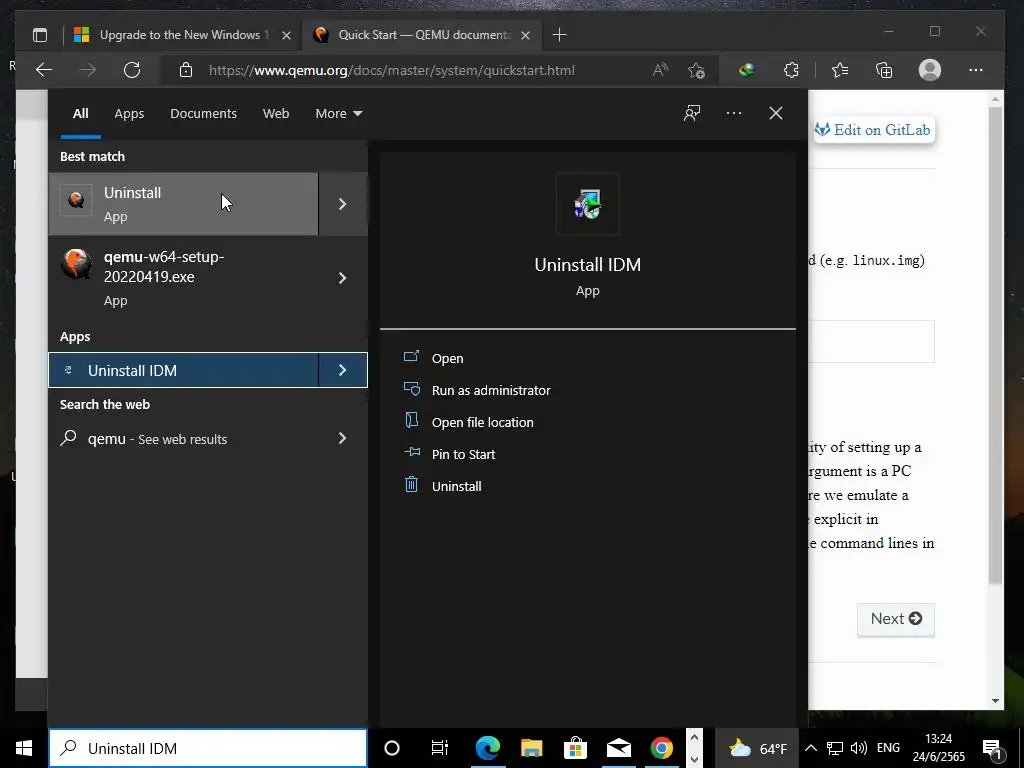1024x768 pixels.
Task: Expand the arrow beside the Uninstall best match
Action: click(x=343, y=204)
